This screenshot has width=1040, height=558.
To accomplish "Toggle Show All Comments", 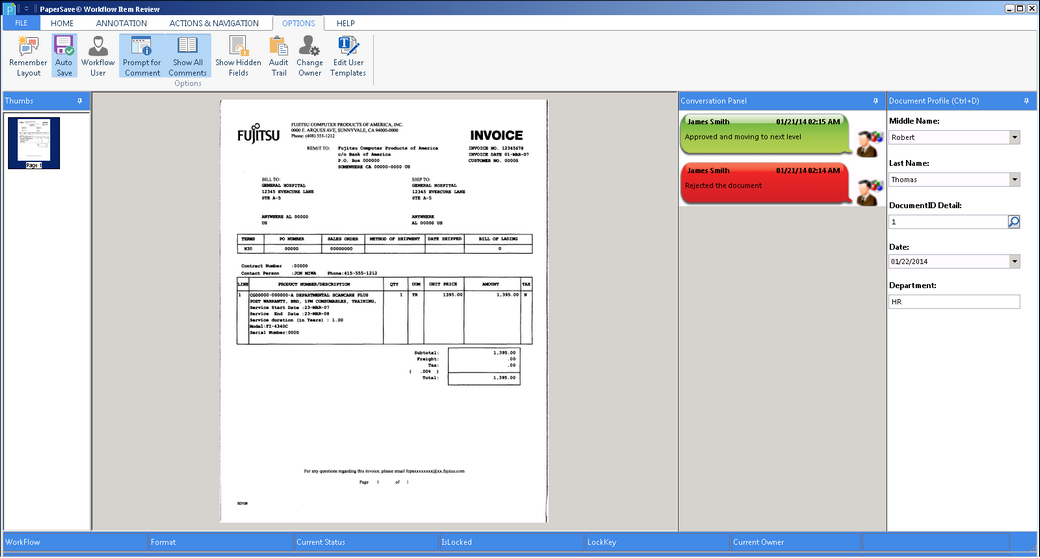I will (x=187, y=46).
